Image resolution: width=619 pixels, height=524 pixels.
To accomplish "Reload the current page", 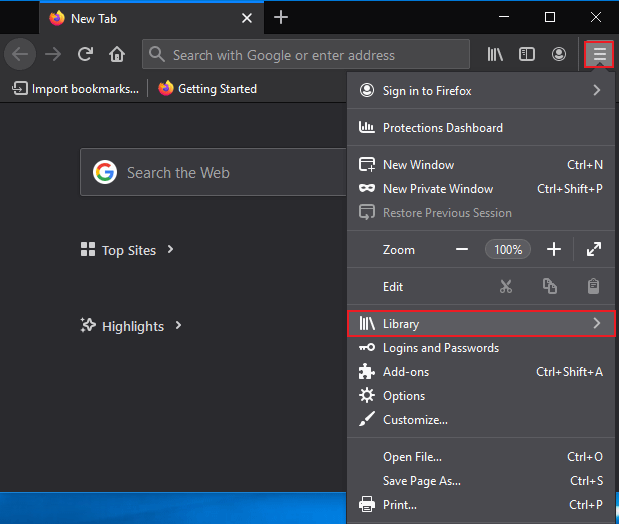I will (85, 54).
